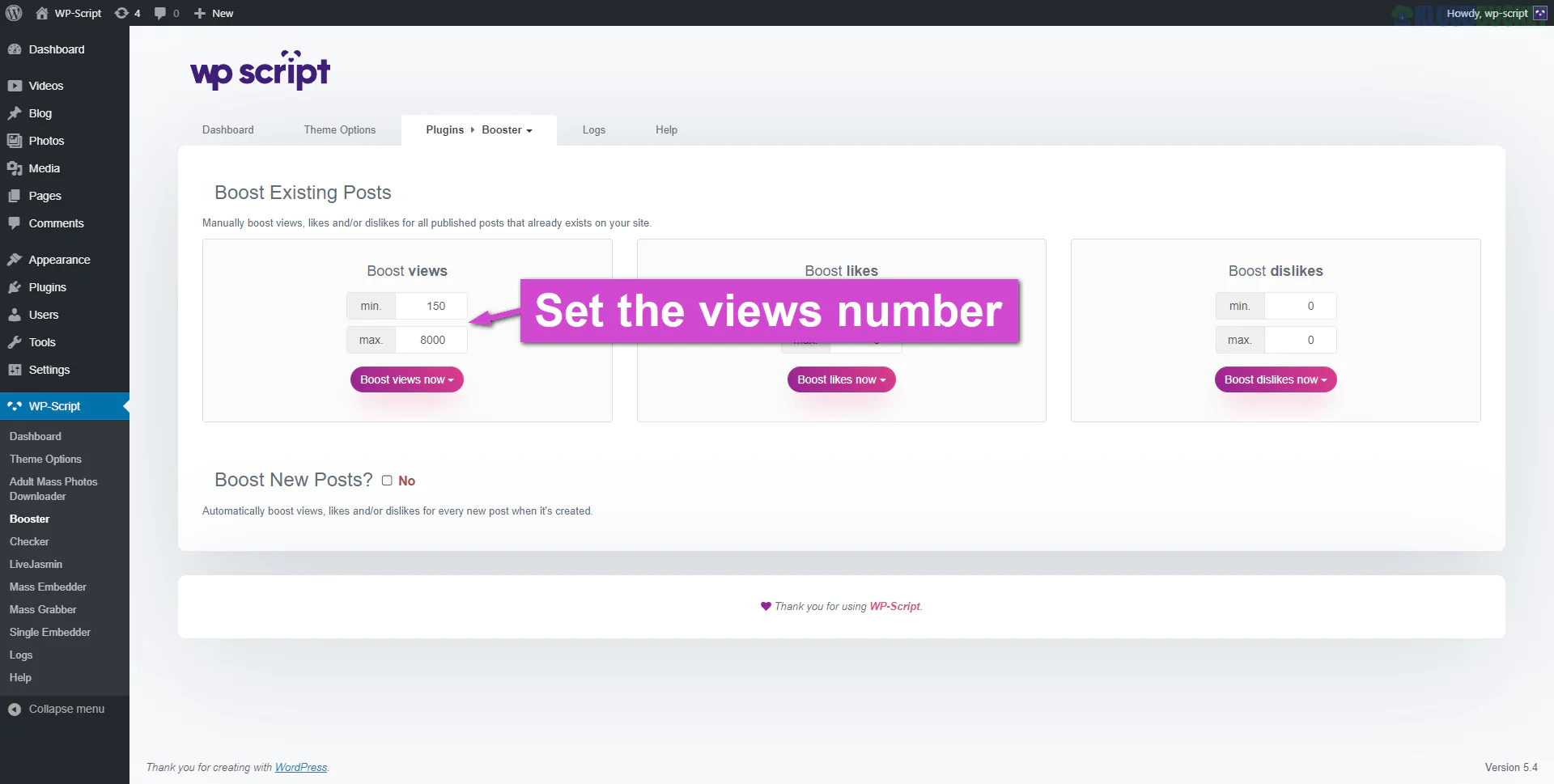Click the WordPress logo icon
This screenshot has height=784, width=1554.
(x=14, y=13)
